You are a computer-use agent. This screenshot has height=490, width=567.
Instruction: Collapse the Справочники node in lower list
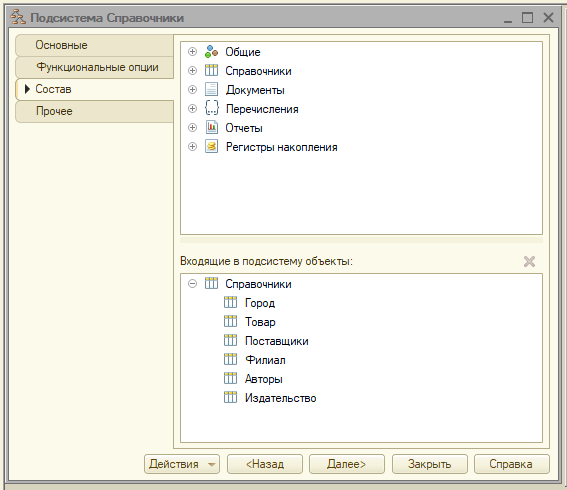tap(192, 284)
